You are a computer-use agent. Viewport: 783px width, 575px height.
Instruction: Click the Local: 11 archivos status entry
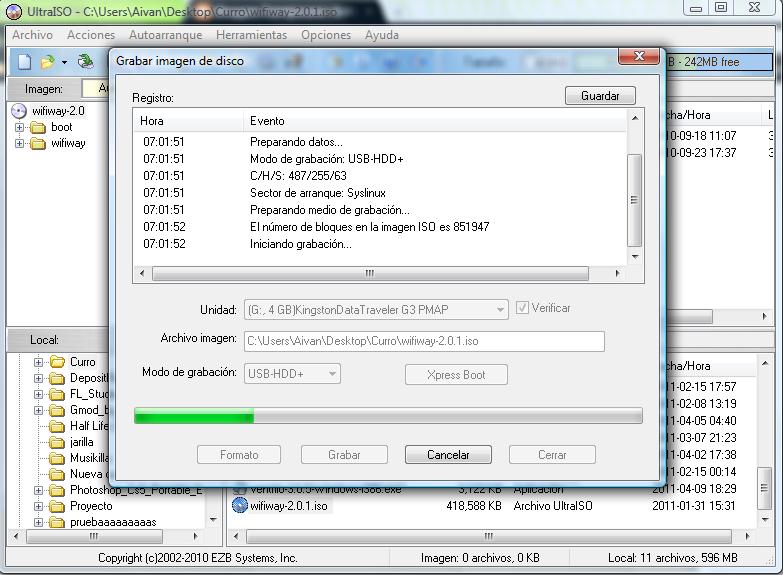pos(672,558)
